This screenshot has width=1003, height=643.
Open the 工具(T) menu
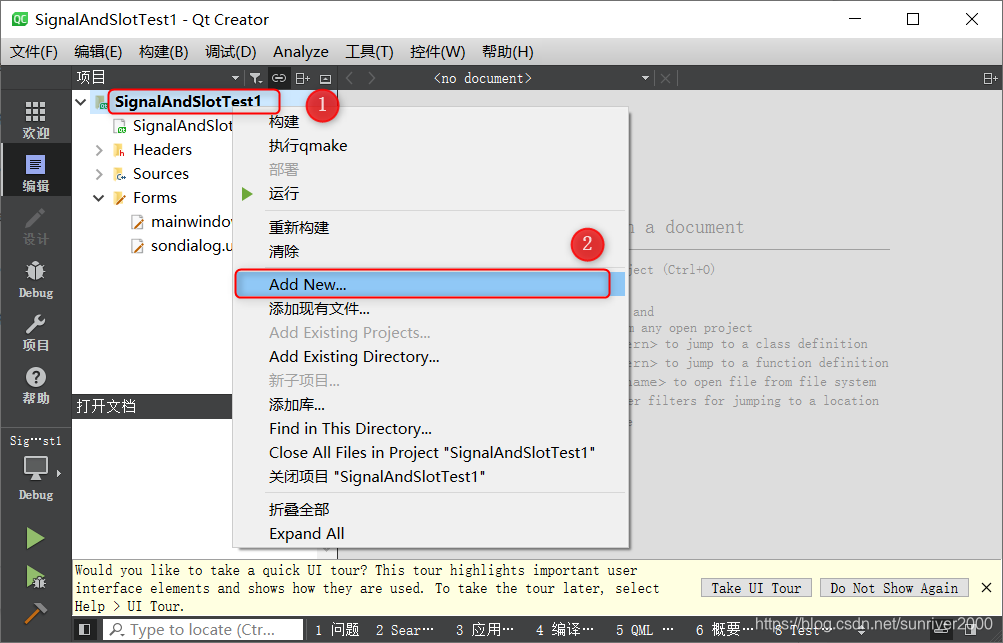[369, 51]
